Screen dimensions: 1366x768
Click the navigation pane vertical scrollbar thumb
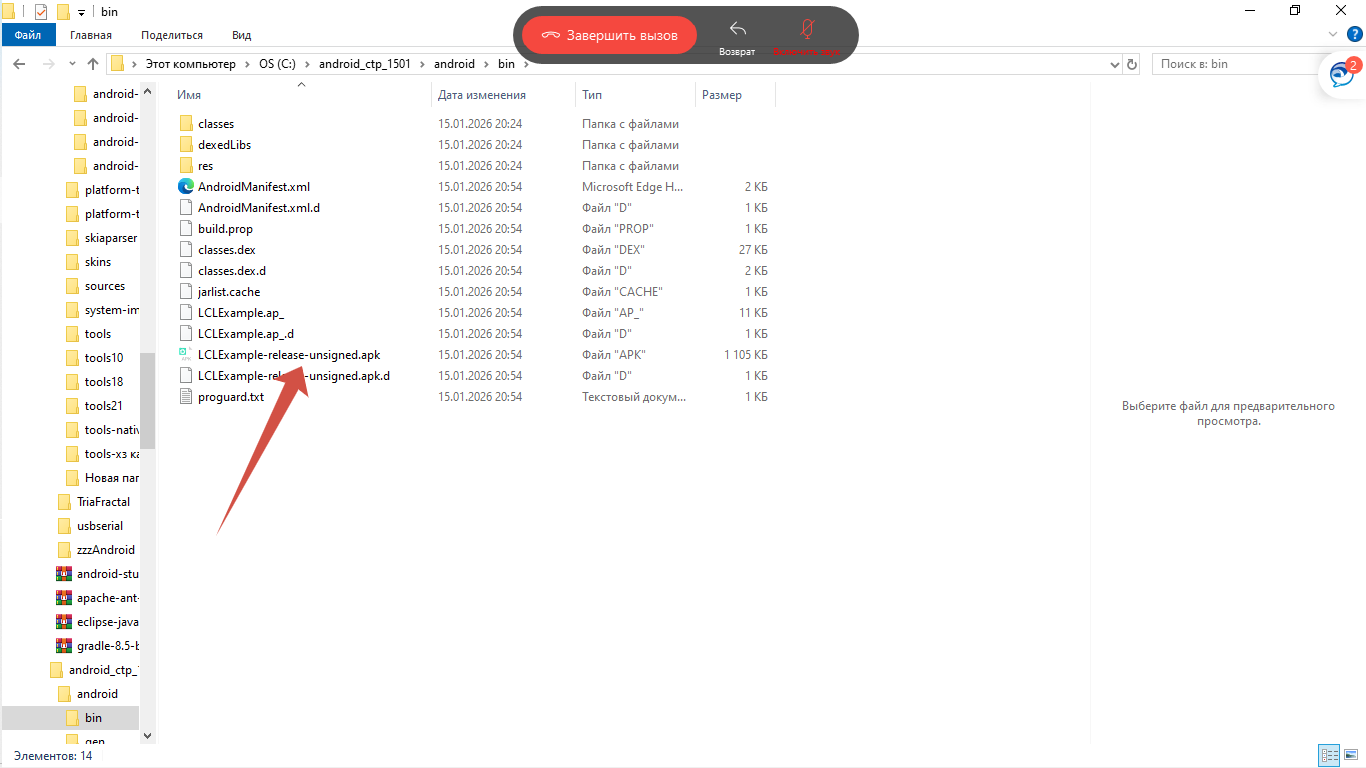coord(147,400)
